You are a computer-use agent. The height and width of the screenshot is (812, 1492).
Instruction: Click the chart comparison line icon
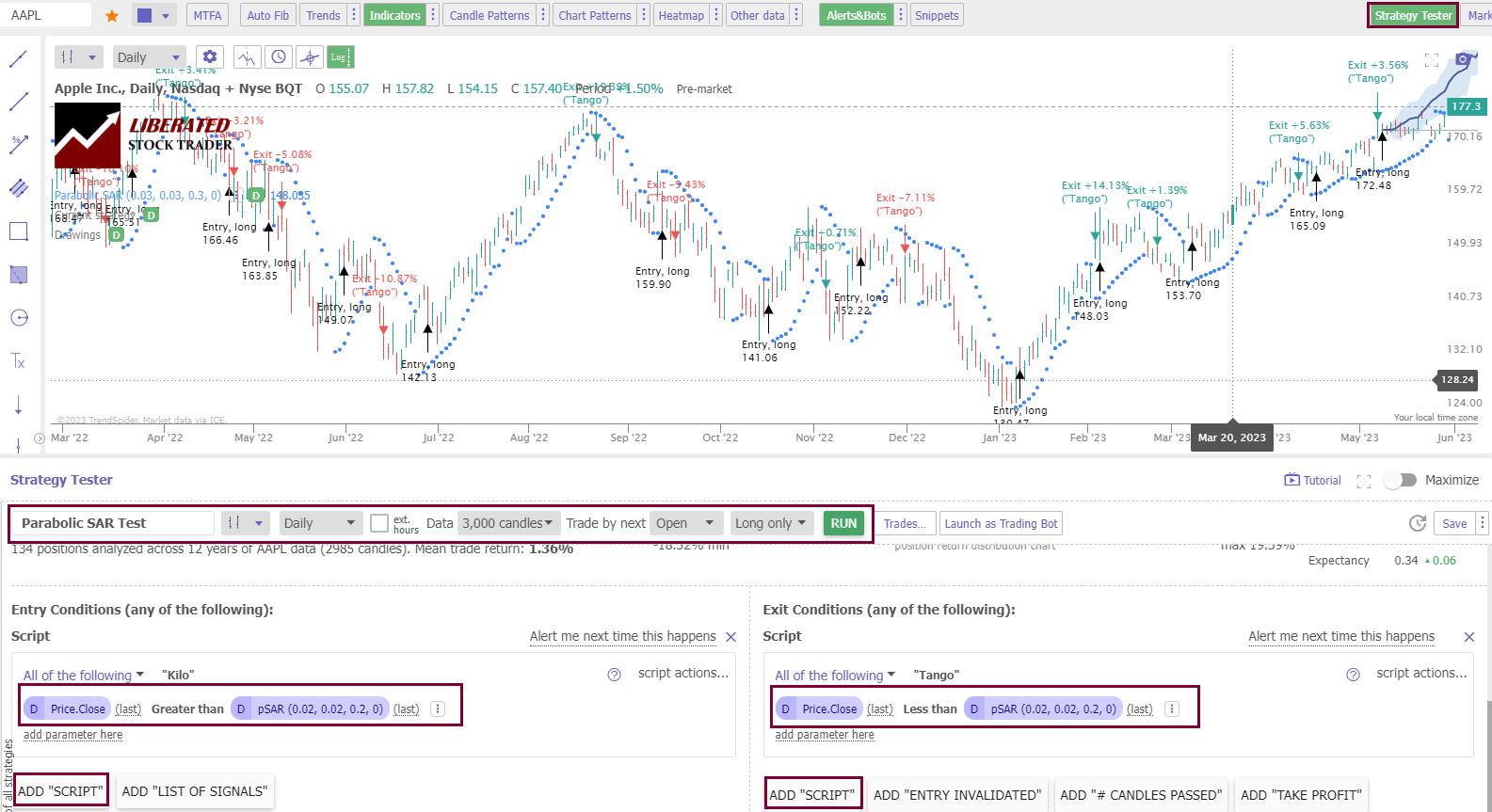coord(247,57)
